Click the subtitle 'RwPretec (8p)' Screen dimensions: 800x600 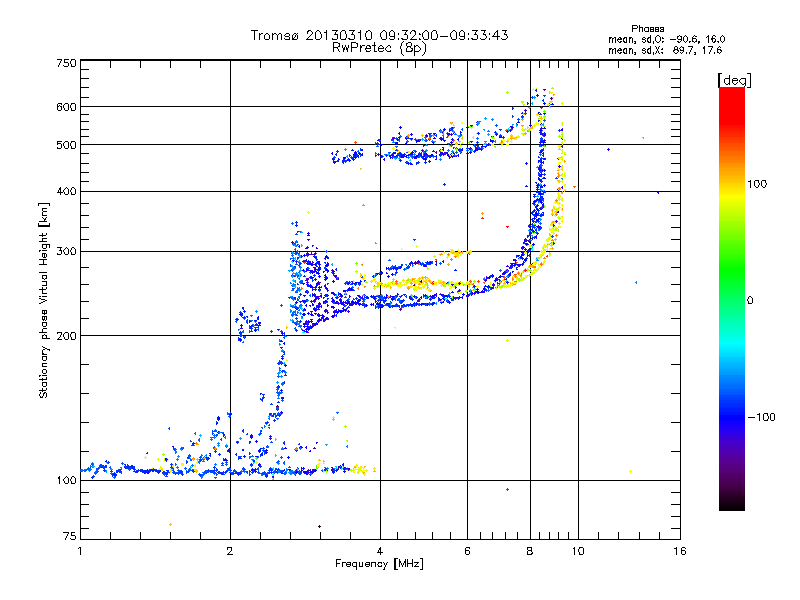point(379,48)
